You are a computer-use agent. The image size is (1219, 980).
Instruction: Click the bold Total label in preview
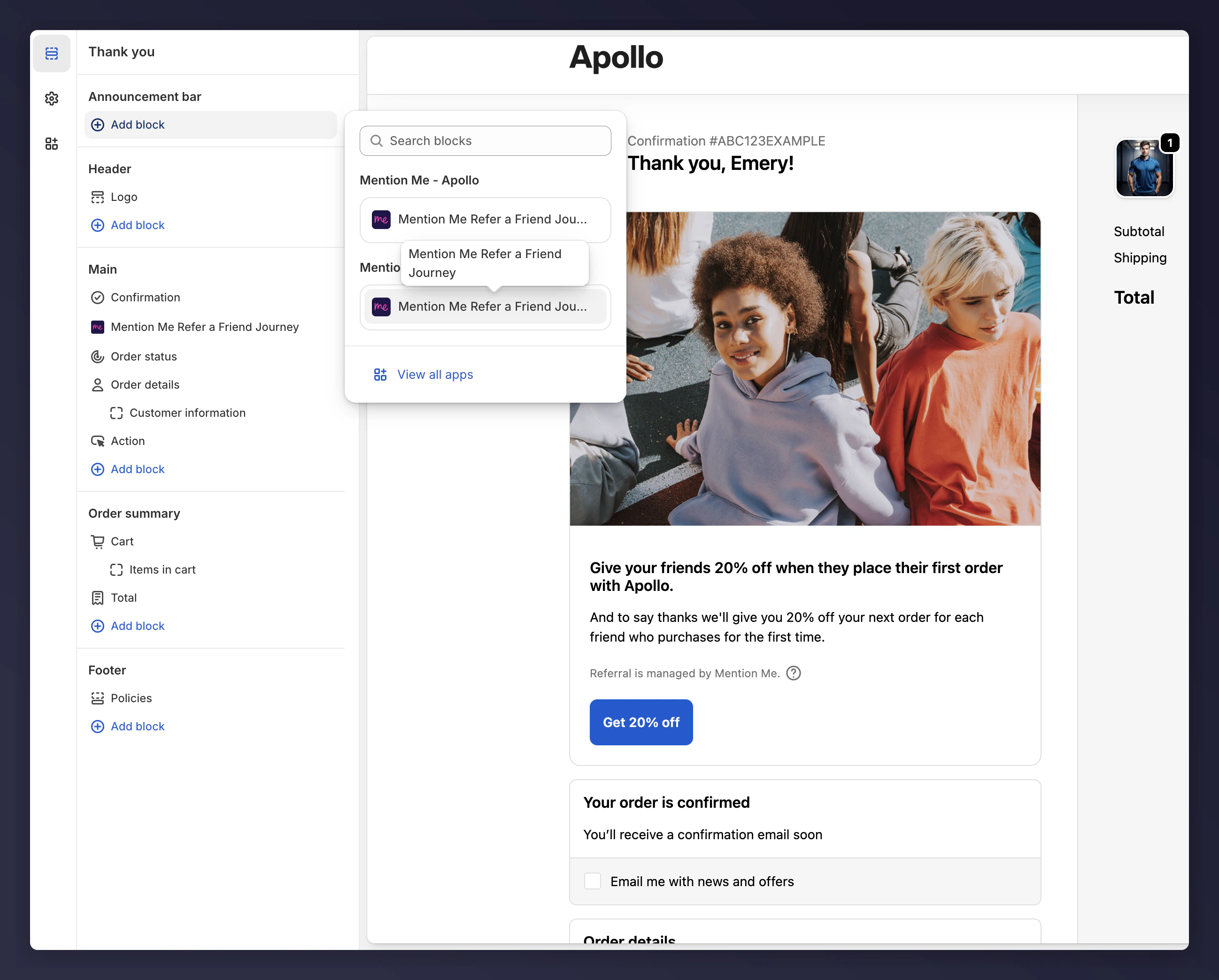1134,298
